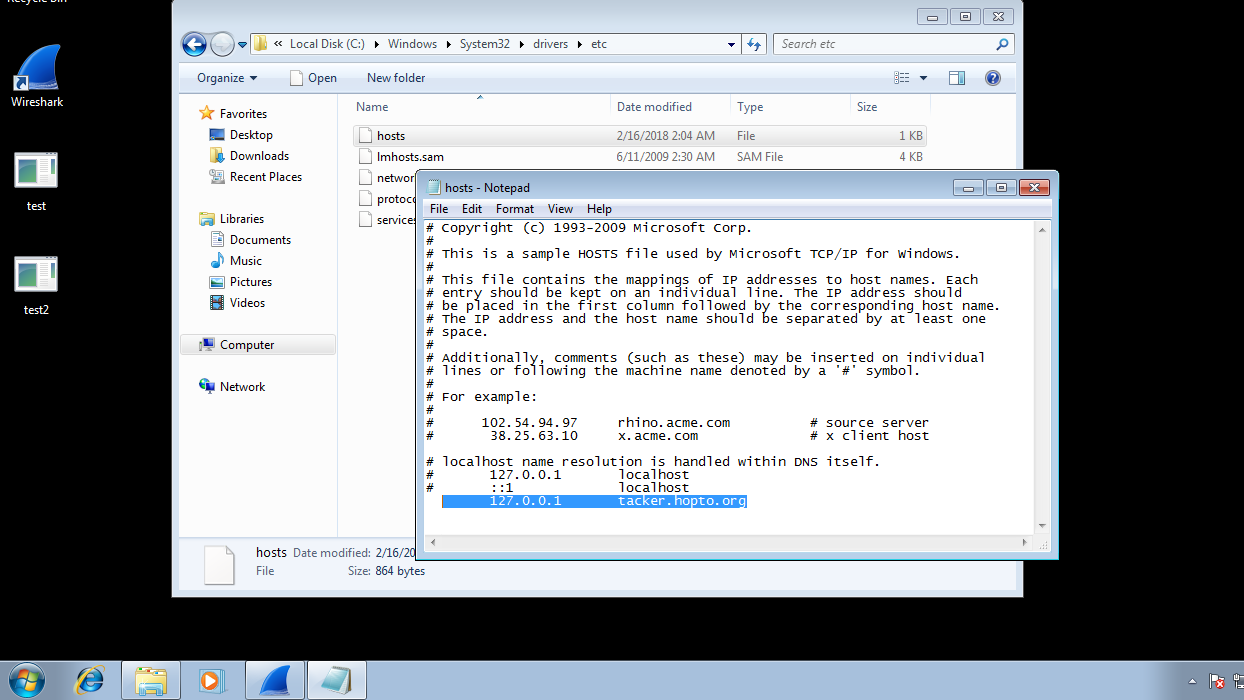Switch to Windows Explorer taskbar button
The width and height of the screenshot is (1244, 700).
(x=151, y=680)
